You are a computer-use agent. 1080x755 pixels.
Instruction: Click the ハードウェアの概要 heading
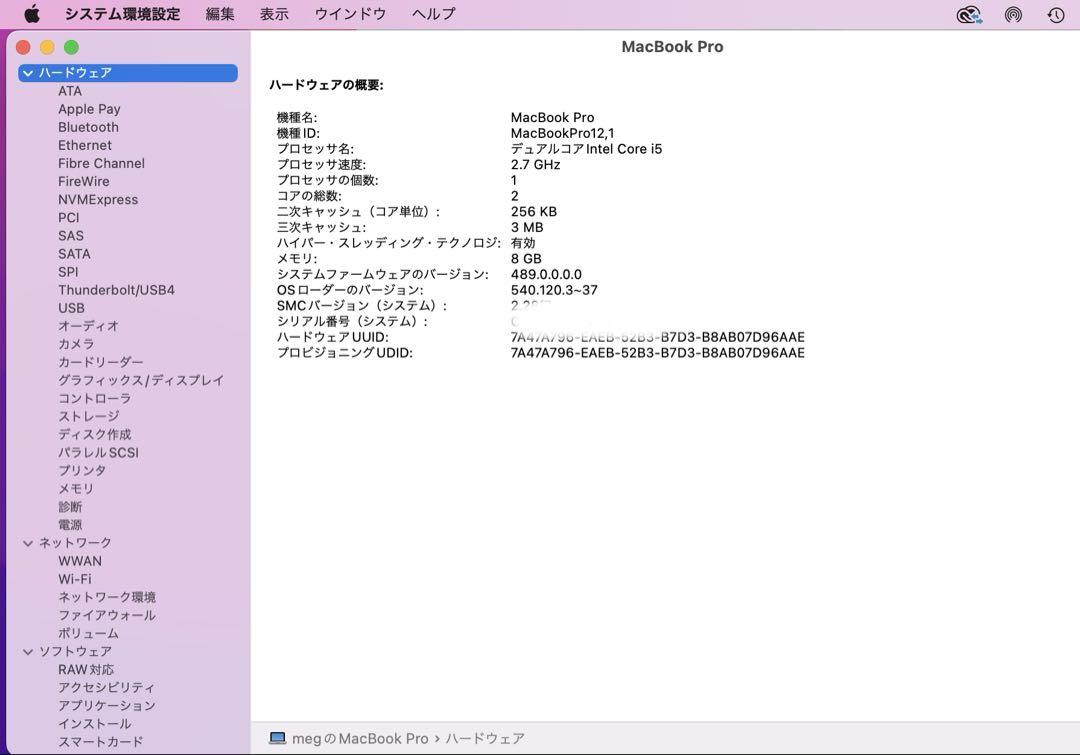(326, 85)
